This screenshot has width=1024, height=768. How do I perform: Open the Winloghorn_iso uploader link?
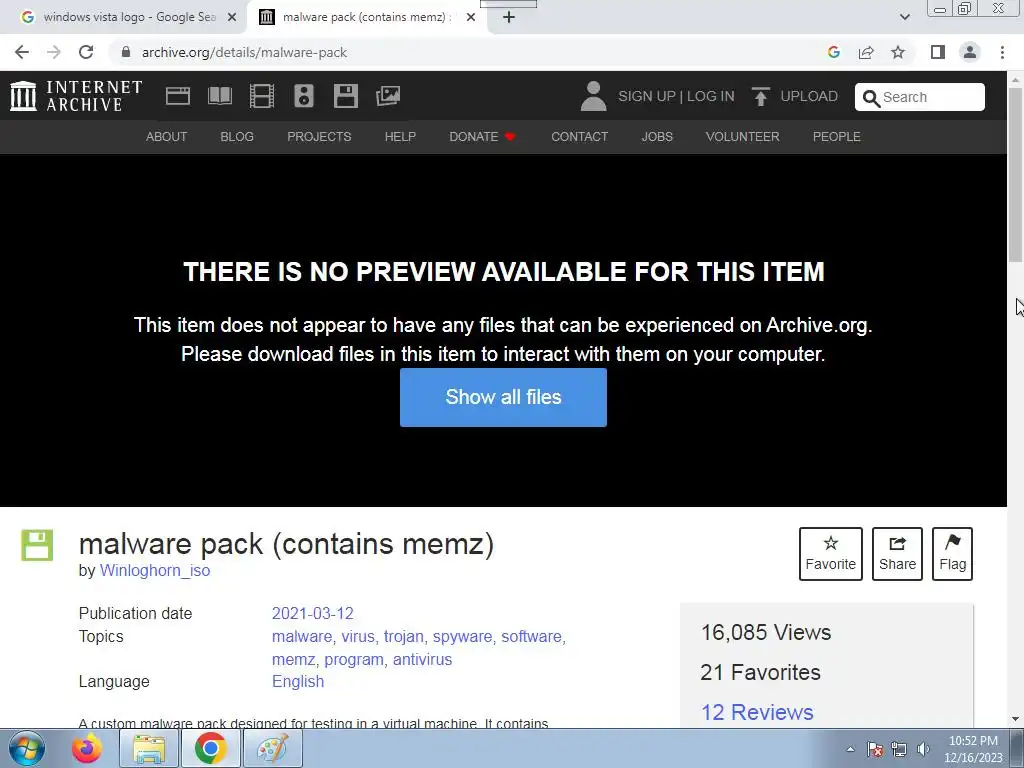pos(155,570)
